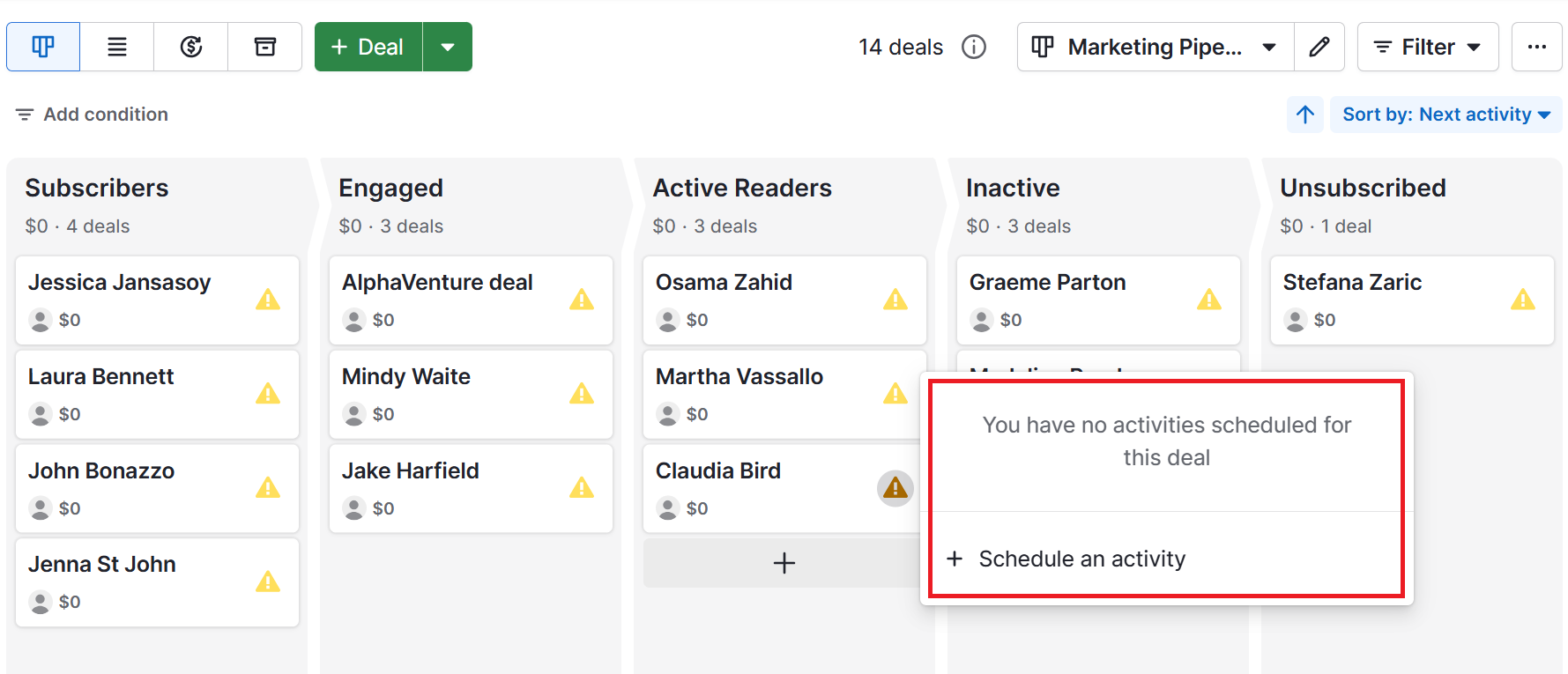Click the warning triangle on Jessica Jansasoy's deal
Screen dimensions: 1568x674
click(x=269, y=300)
